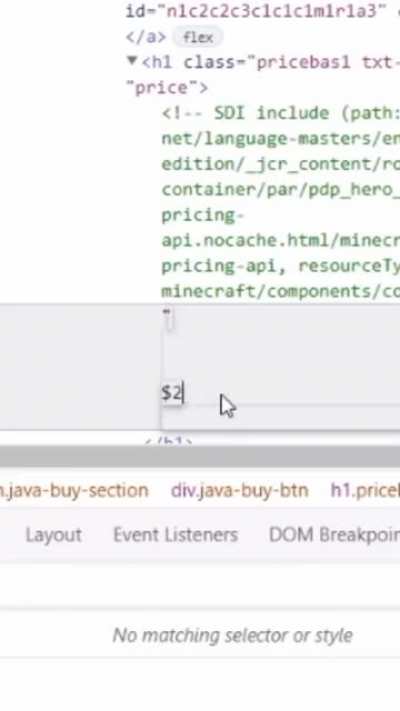Click the api.nocache.html/minecr comment line
This screenshot has width=400, height=711.
(x=281, y=241)
